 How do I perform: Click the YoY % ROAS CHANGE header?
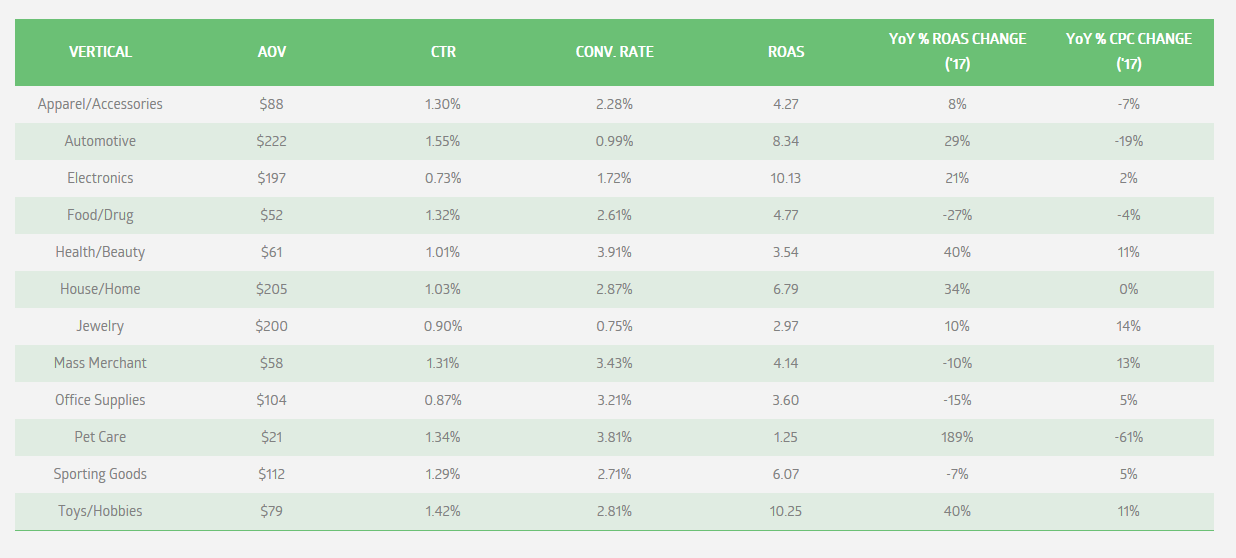pos(957,51)
